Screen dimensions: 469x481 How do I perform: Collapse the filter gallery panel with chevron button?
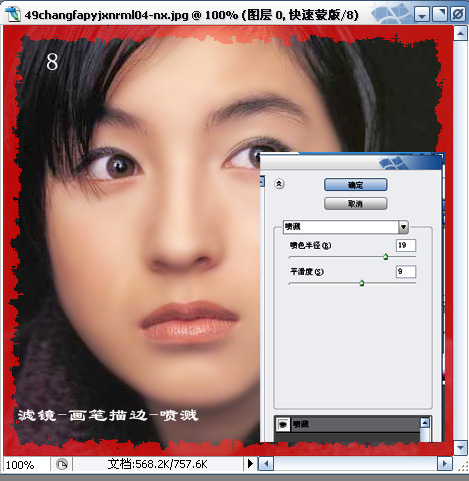coord(279,184)
